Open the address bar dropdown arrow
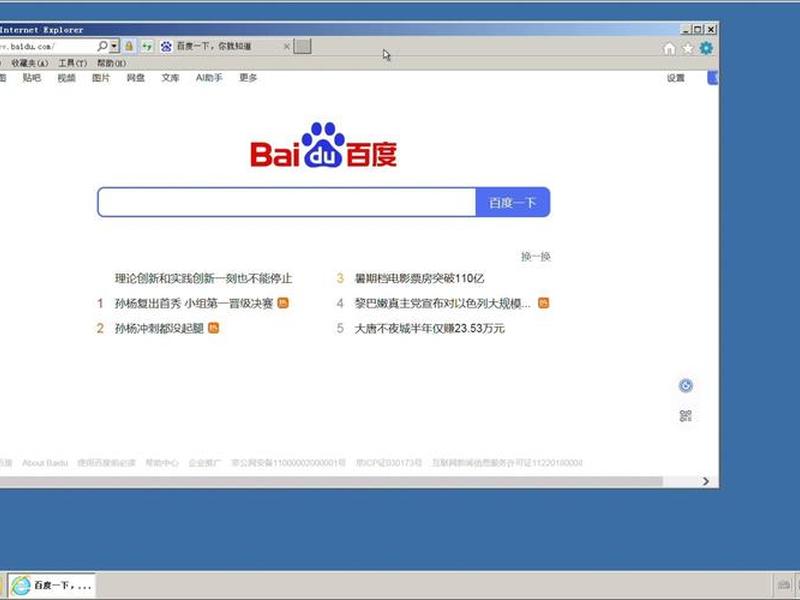800x600 pixels. [x=114, y=46]
